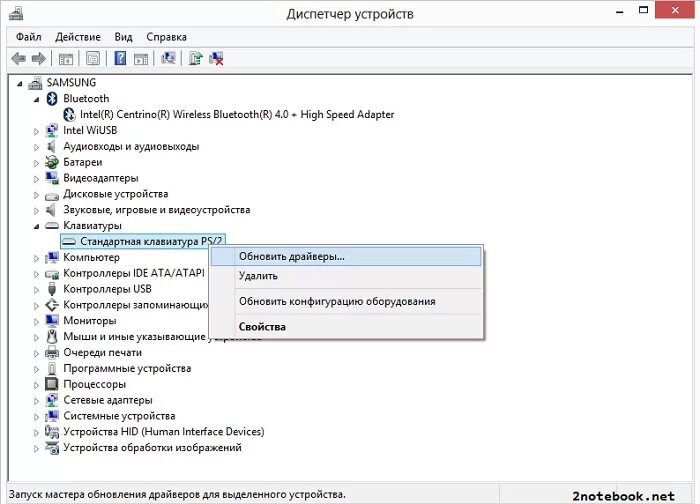Select the Очереди печати label
This screenshot has height=504, width=700.
[102, 353]
